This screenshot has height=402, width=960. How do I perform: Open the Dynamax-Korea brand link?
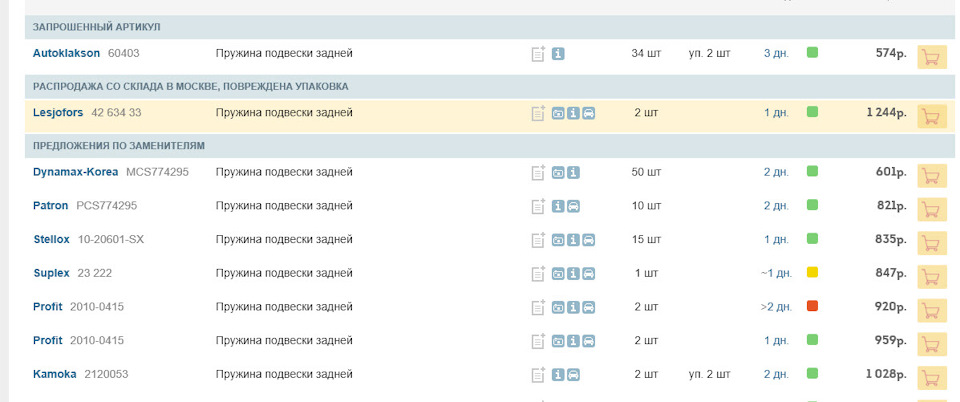click(x=75, y=173)
